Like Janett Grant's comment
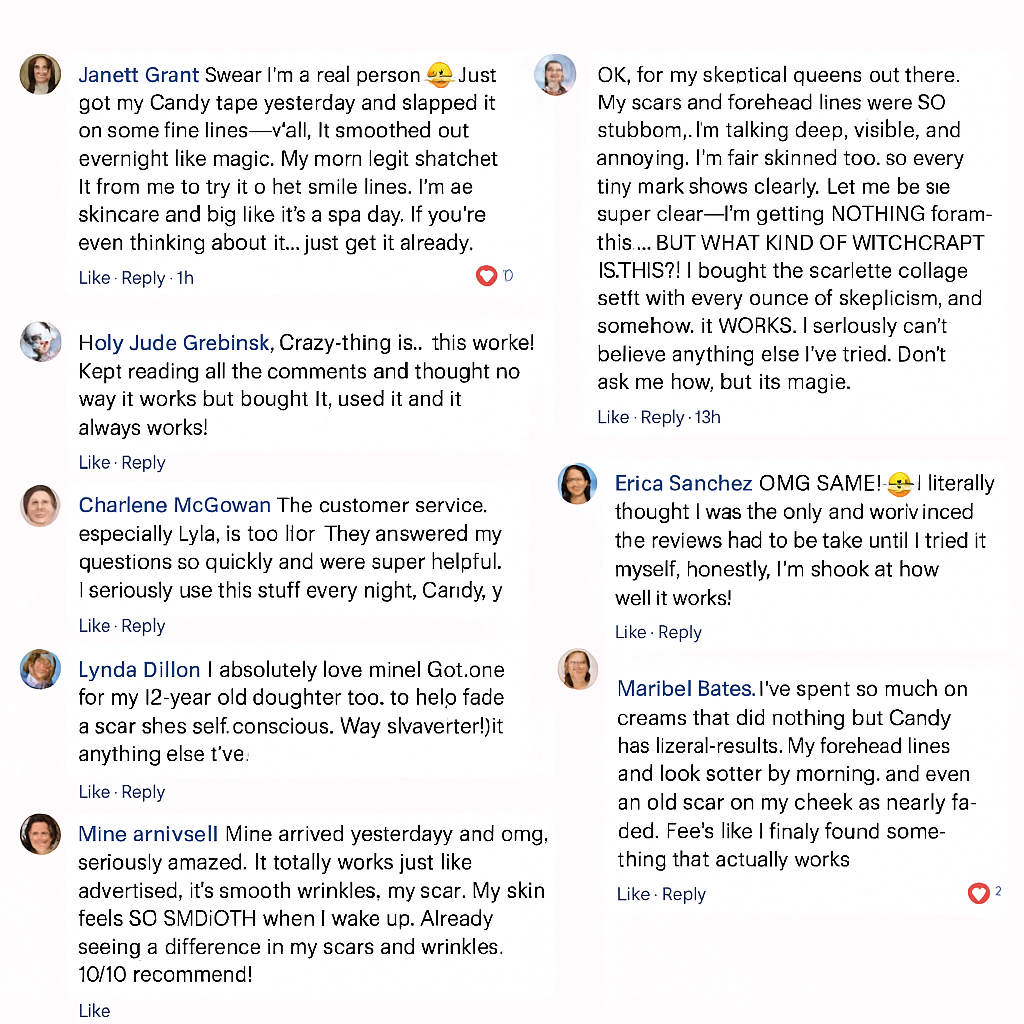This screenshot has height=1024, width=1024. [x=94, y=278]
